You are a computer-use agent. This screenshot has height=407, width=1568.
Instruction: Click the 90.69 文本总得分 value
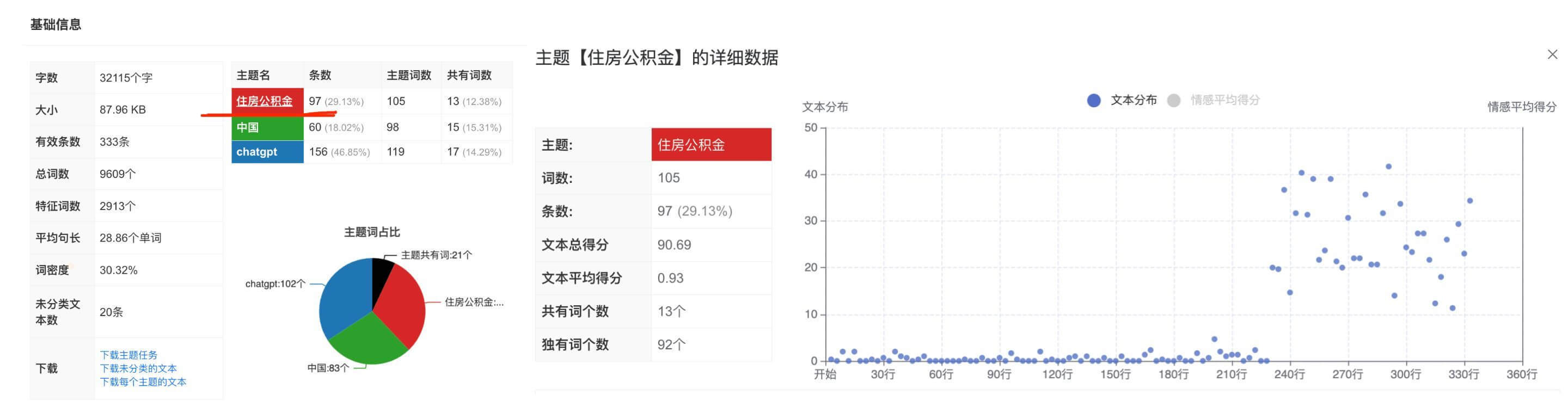pos(674,245)
